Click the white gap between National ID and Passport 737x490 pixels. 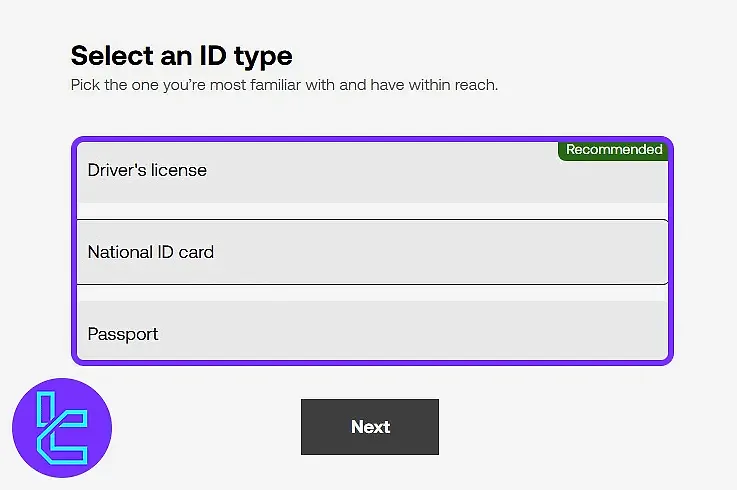[x=370, y=293]
